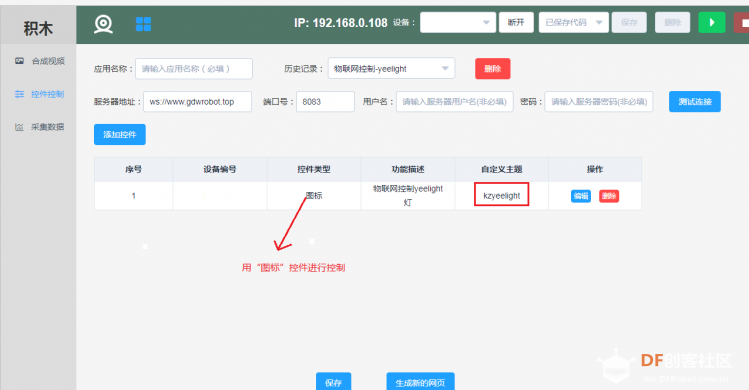Click the 物联网控制yeelight灯 description cell

[407, 195]
